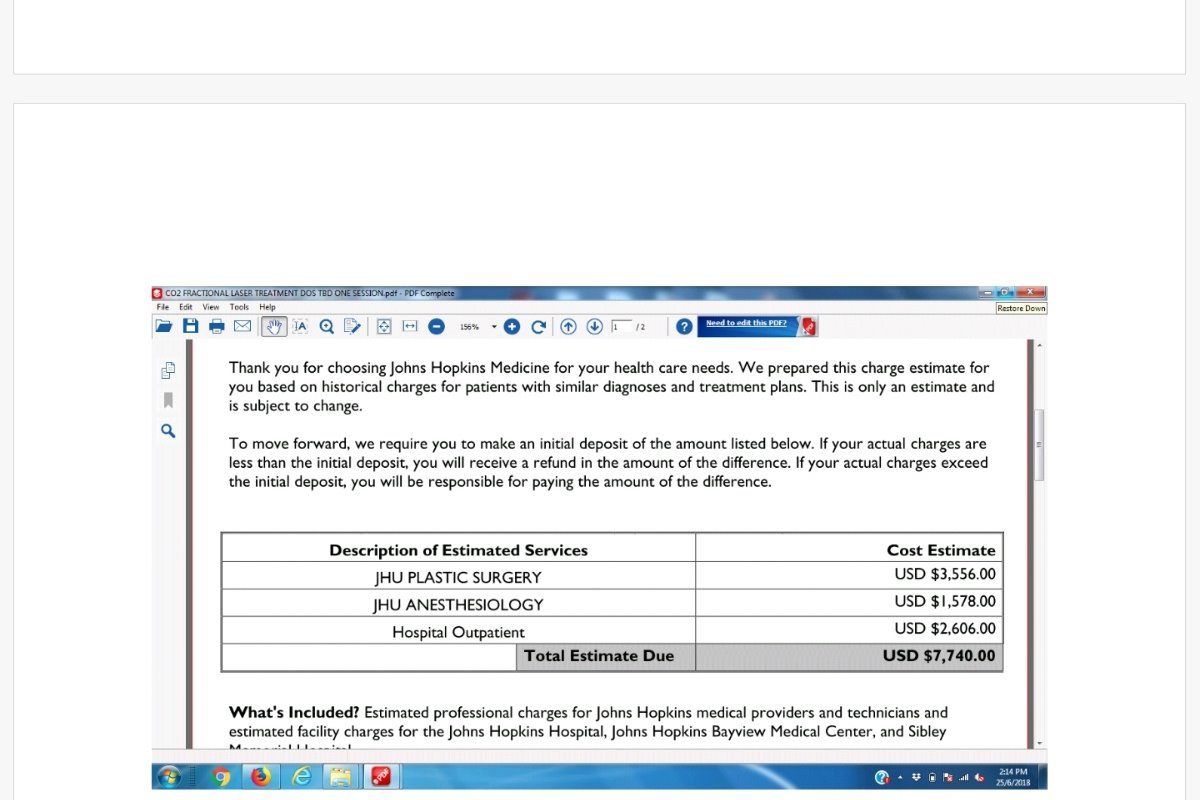Select the 'JHU PLASTIC SURGERY' row text

coord(458,578)
